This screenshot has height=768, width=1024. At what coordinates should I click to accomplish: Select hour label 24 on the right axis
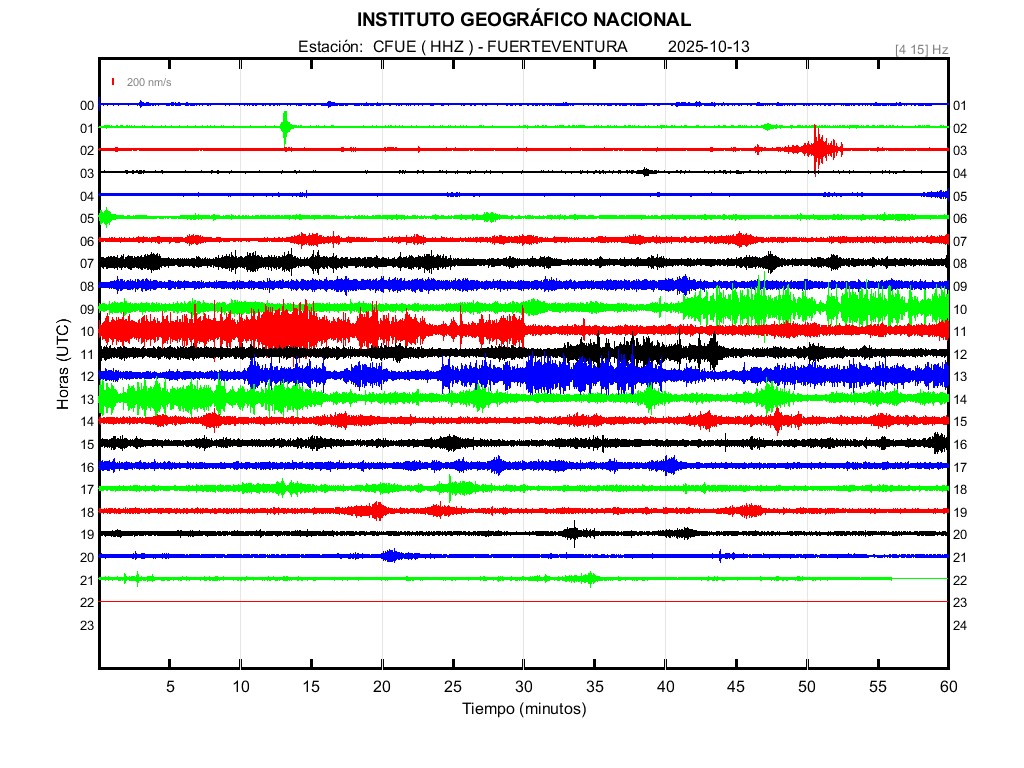pos(960,625)
